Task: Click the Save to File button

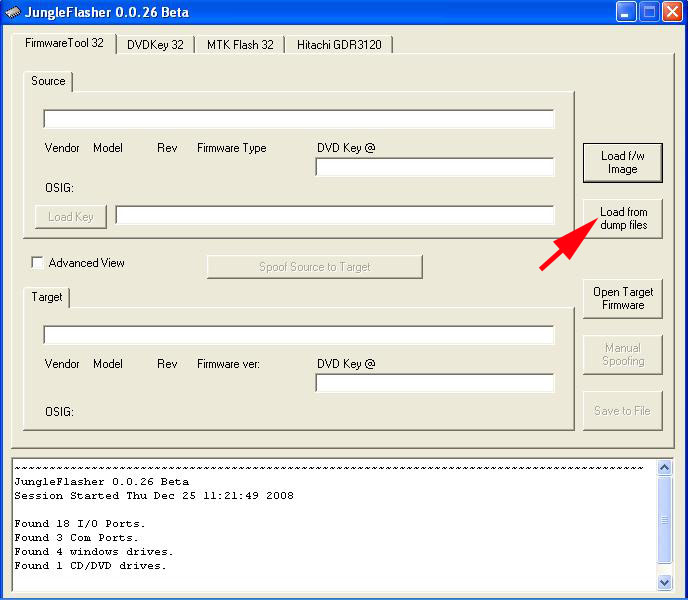Action: (623, 411)
